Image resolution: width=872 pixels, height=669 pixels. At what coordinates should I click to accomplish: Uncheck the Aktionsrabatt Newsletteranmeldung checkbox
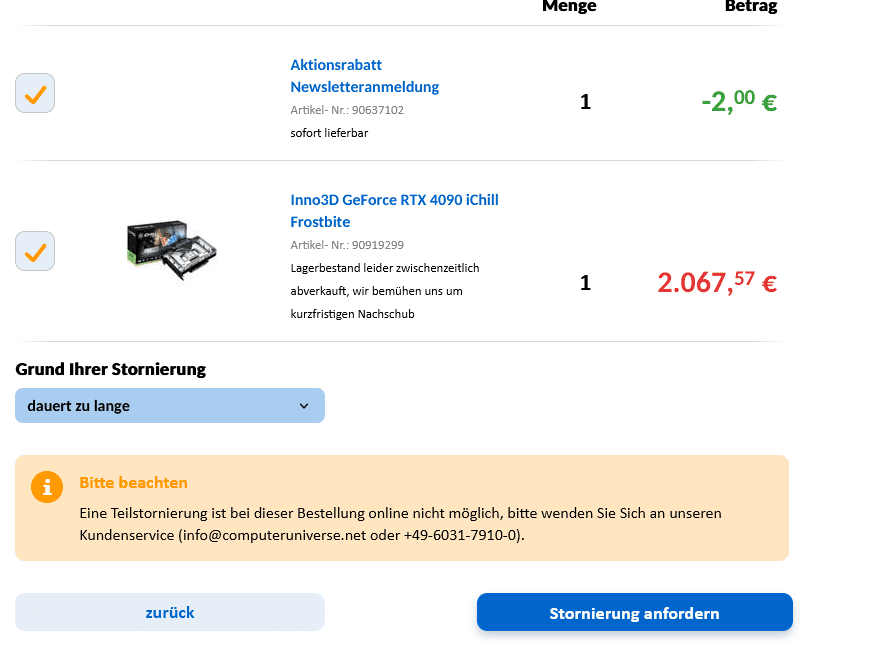point(35,93)
